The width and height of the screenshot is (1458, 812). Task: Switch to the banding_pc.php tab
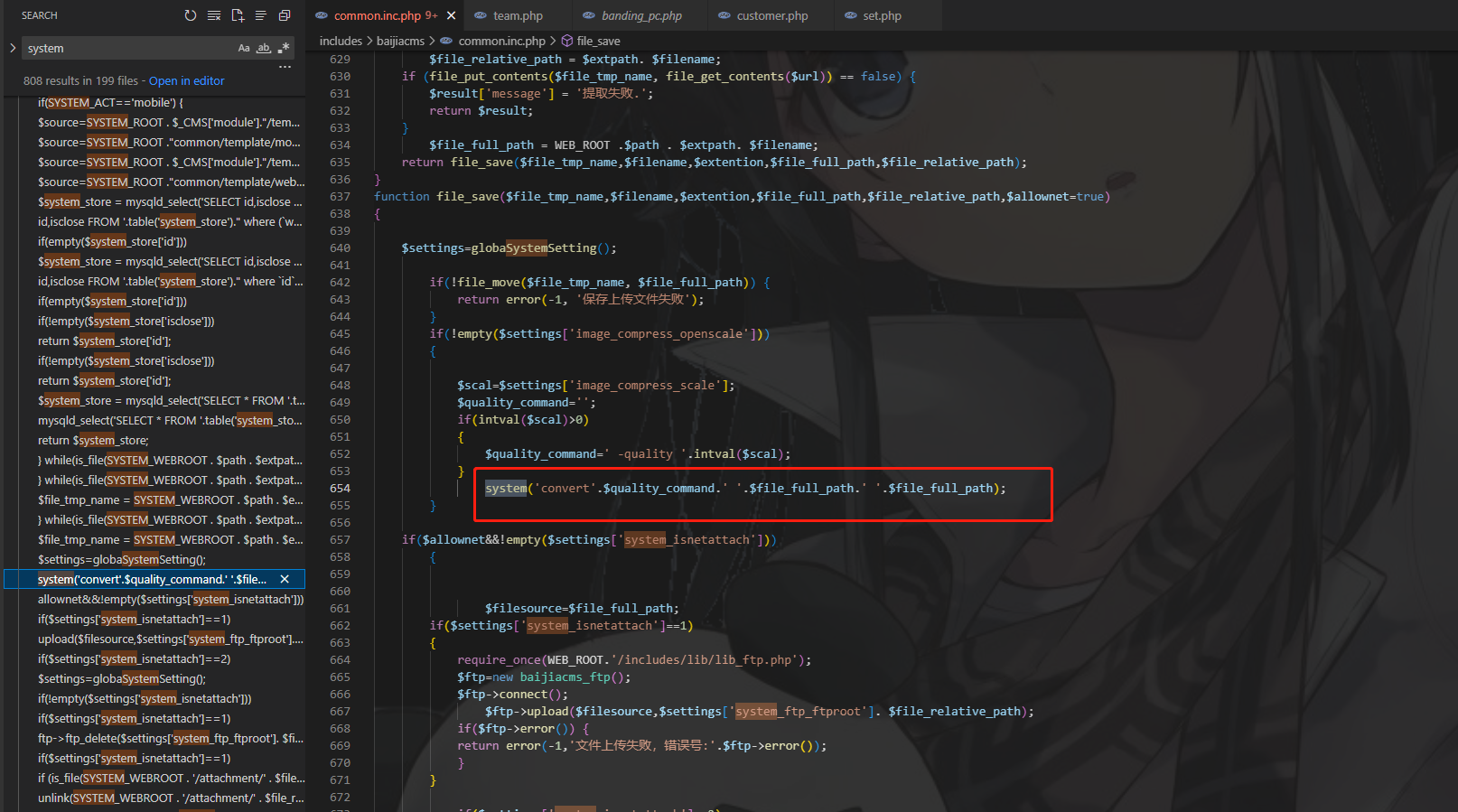click(641, 15)
